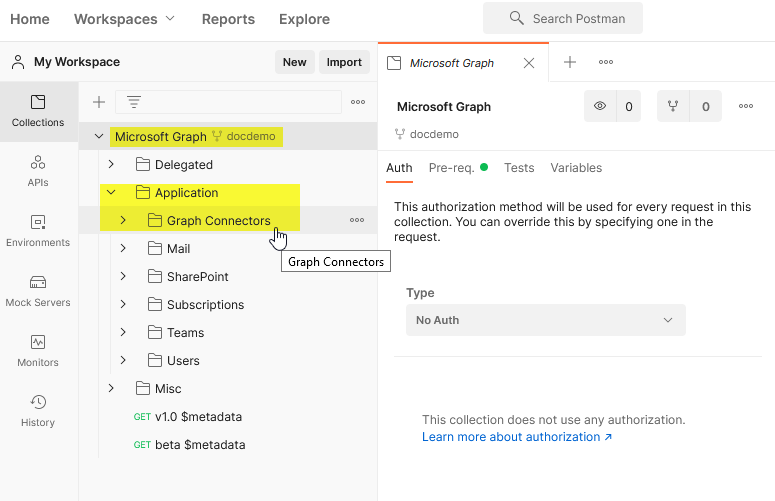Click the fork icon button for Microsoft Graph
This screenshot has height=501, width=775.
point(673,106)
